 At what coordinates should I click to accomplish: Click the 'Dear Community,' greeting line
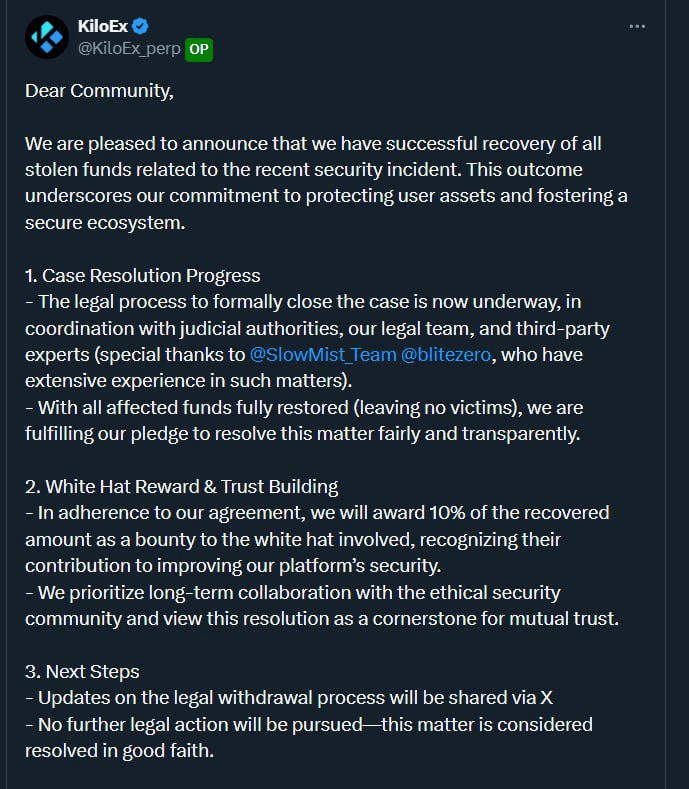coord(99,91)
